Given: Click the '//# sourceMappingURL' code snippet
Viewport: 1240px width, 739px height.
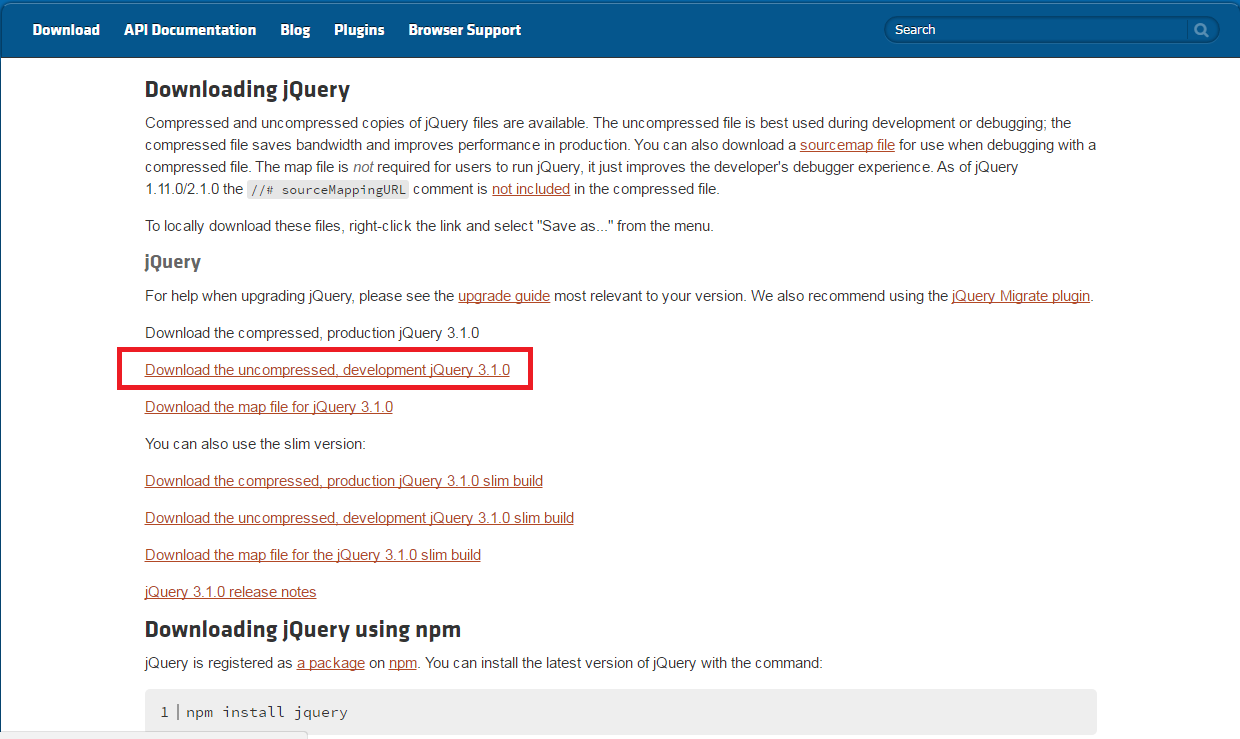Looking at the screenshot, I should [328, 189].
